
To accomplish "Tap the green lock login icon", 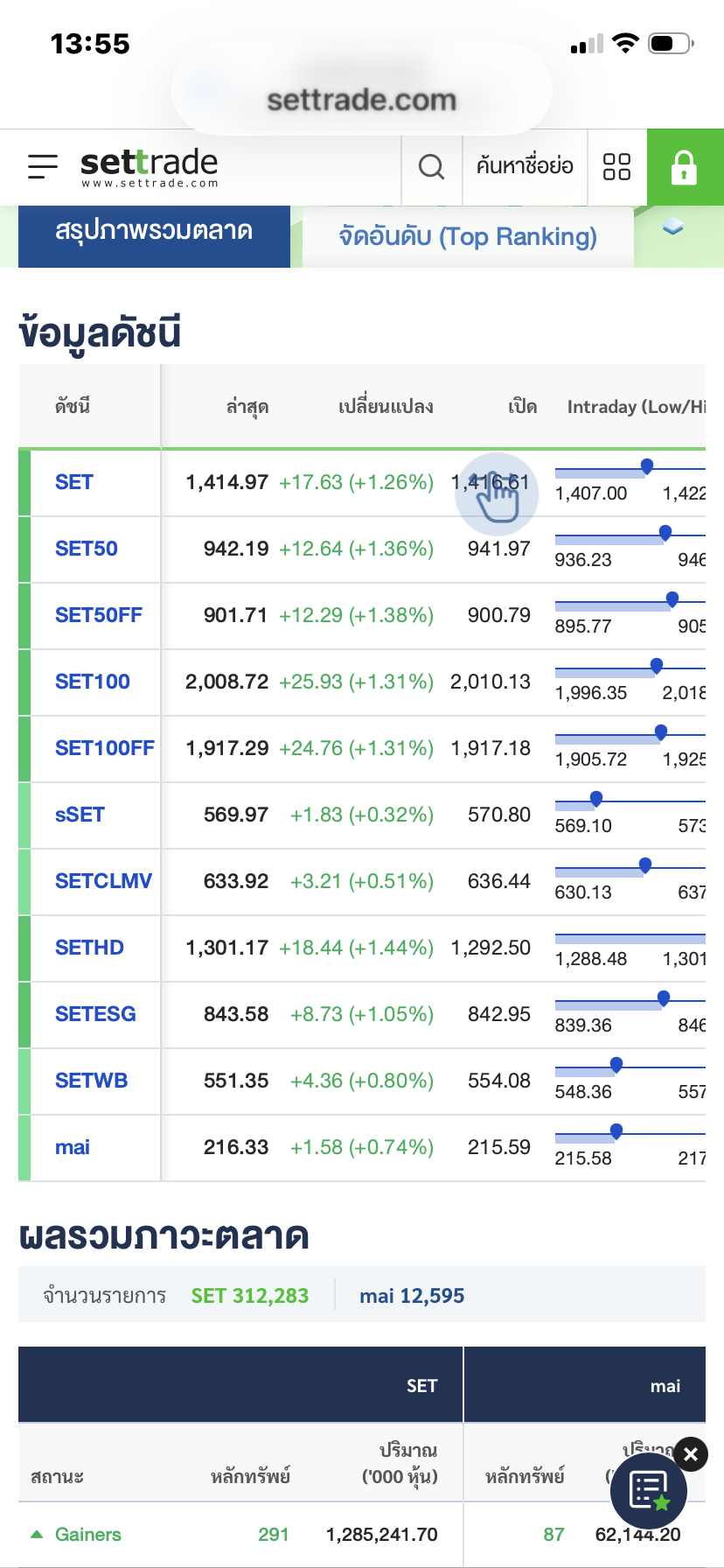I will (x=685, y=167).
